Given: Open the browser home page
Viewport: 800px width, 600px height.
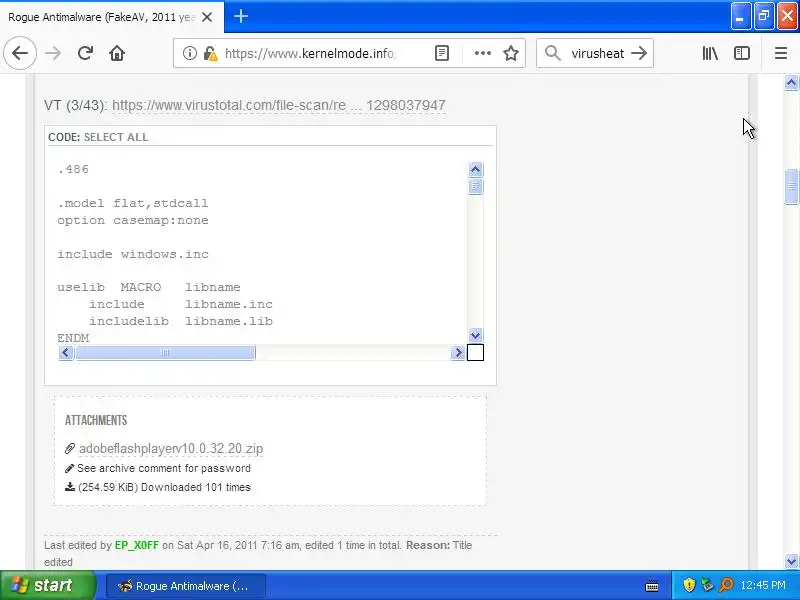Looking at the screenshot, I should (117, 53).
